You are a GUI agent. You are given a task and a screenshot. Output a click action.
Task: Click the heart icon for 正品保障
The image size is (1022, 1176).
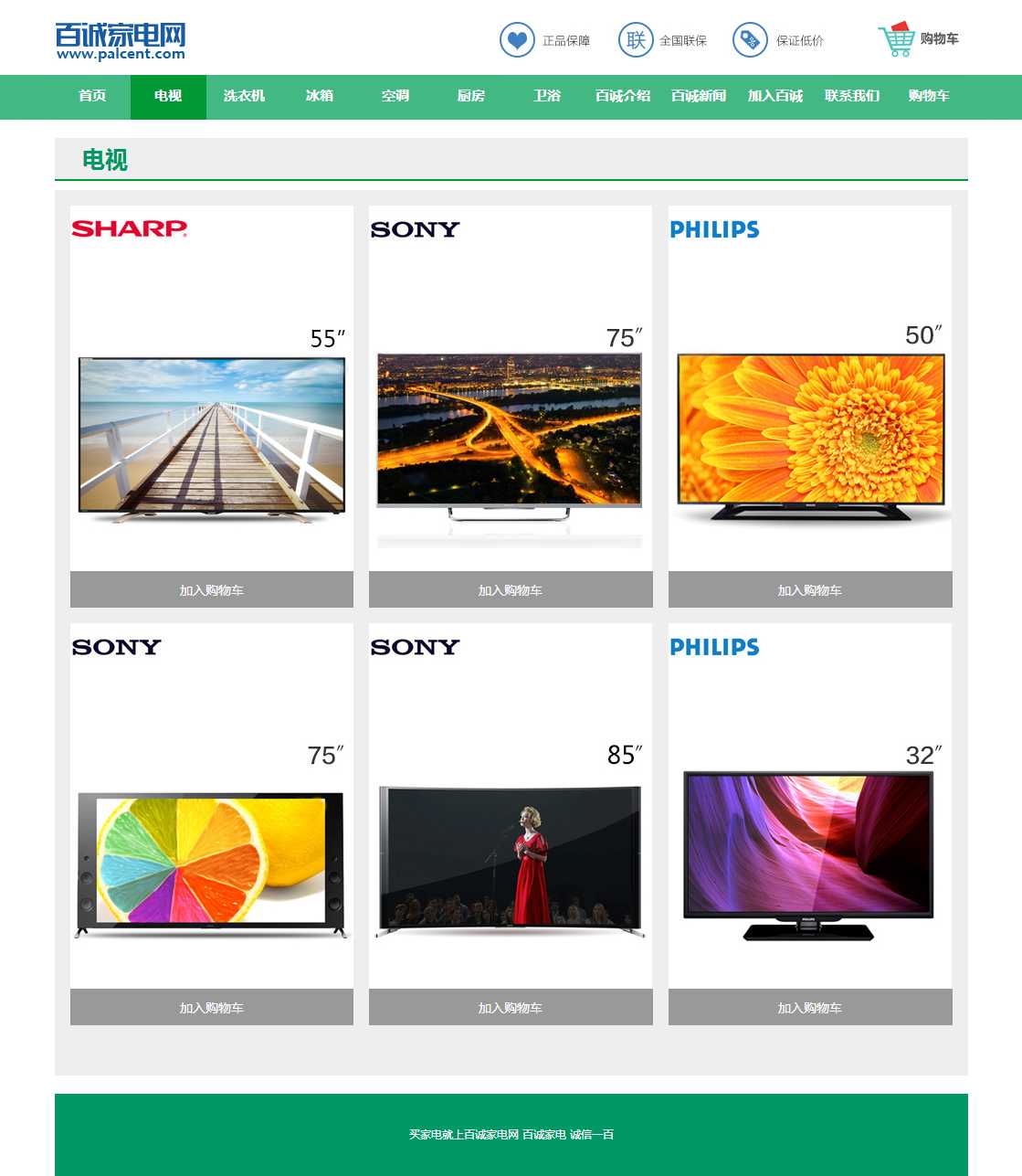point(517,40)
